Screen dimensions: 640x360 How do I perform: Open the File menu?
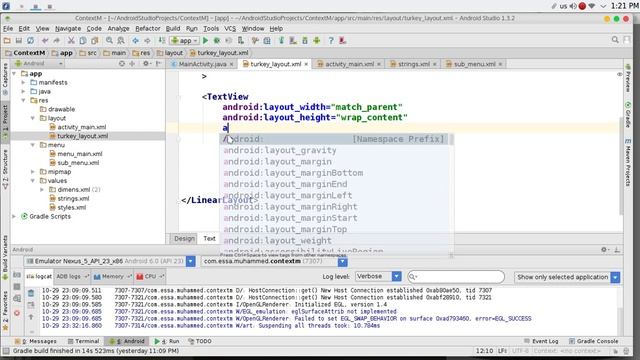[8, 29]
